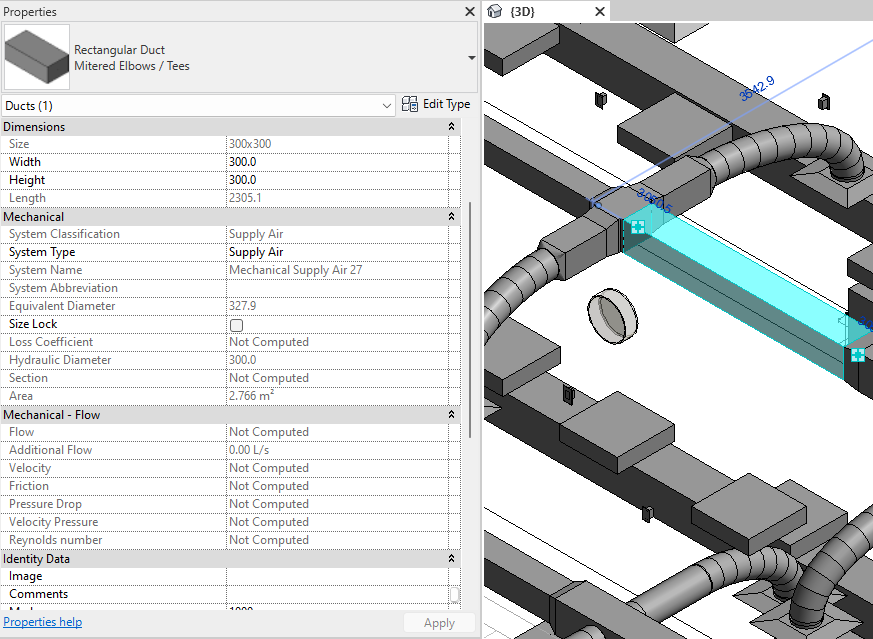Open the type selector dropdown arrow

(x=470, y=57)
